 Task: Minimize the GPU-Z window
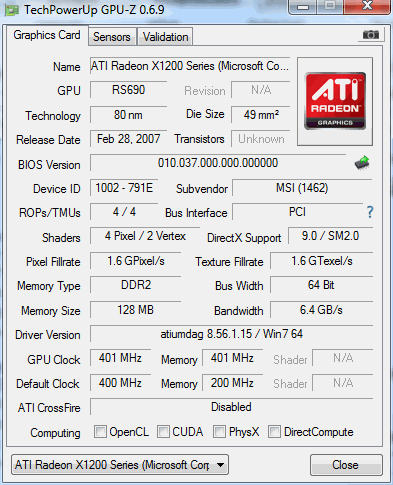pyautogui.click(x=303, y=7)
